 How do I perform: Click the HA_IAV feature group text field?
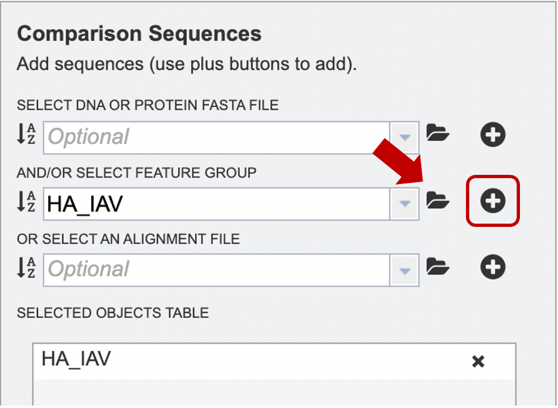click(x=216, y=204)
